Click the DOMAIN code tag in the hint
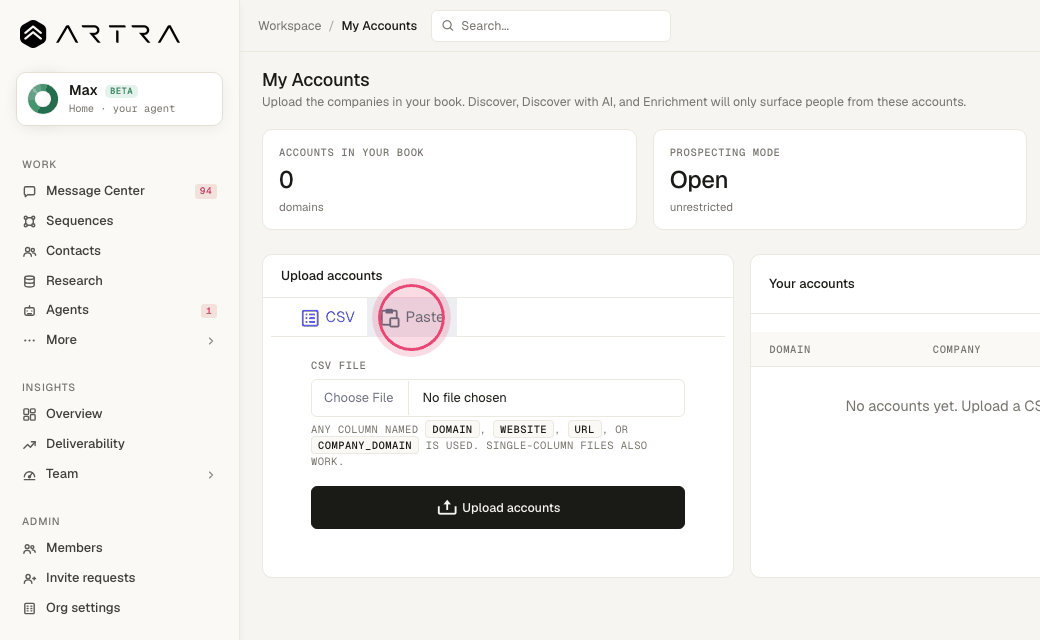 pos(452,430)
